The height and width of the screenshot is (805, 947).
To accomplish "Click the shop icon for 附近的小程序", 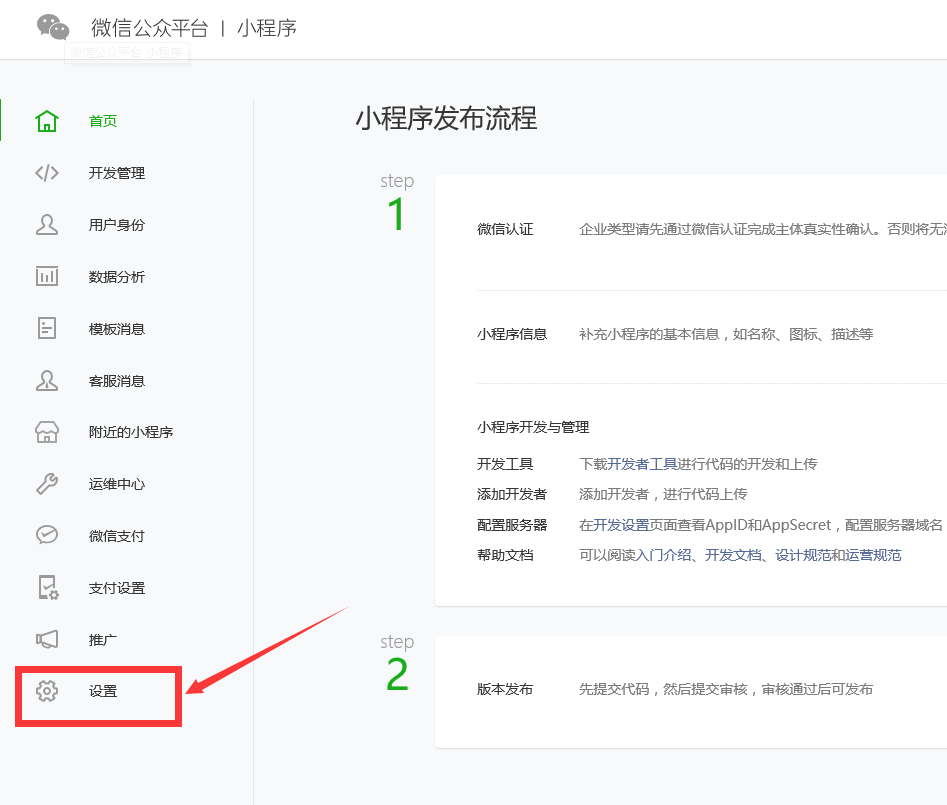I will click(x=47, y=432).
